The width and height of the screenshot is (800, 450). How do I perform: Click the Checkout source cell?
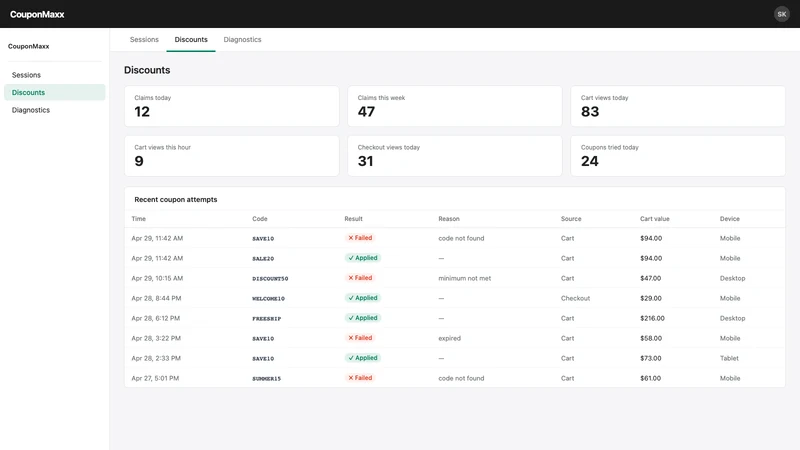(x=575, y=298)
